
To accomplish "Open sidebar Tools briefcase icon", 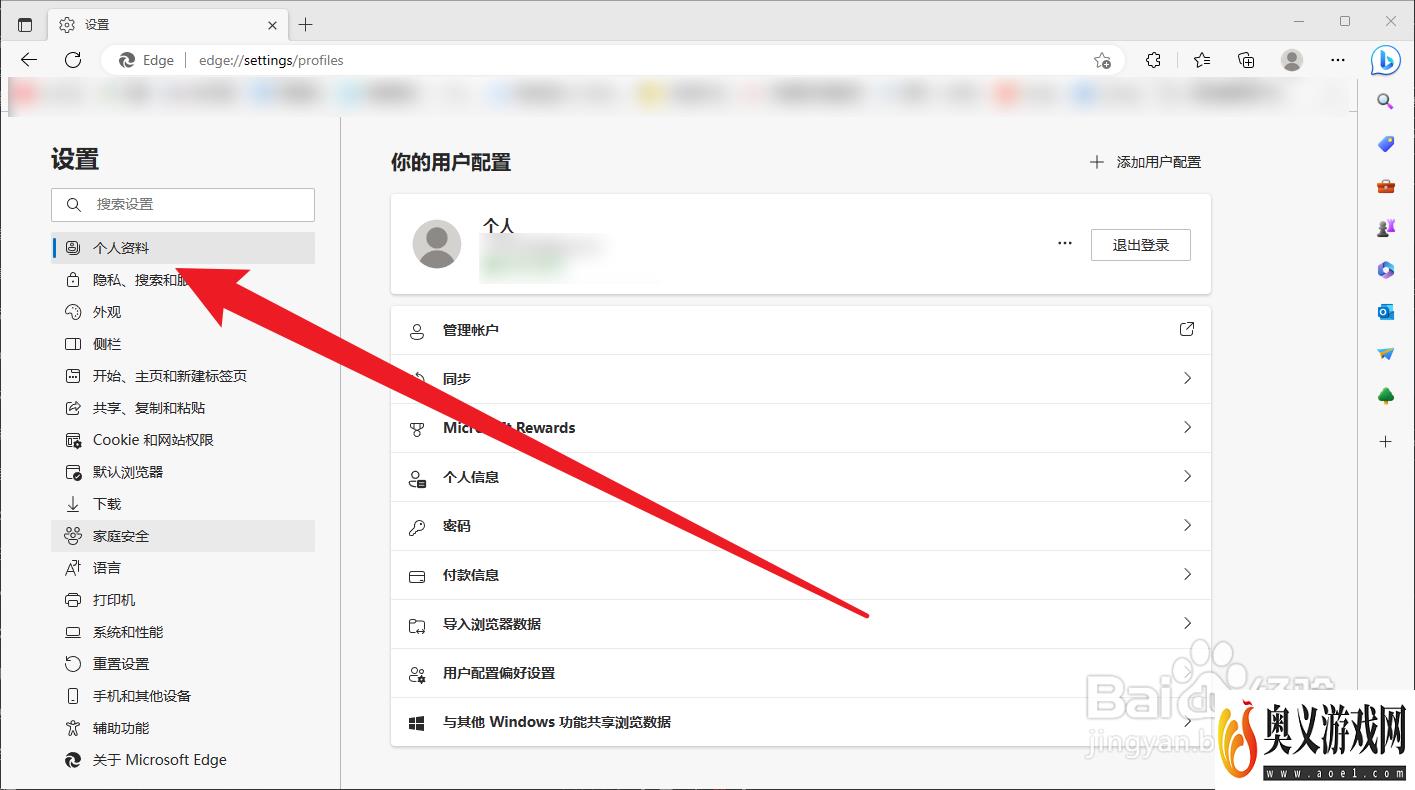I will coord(1385,186).
